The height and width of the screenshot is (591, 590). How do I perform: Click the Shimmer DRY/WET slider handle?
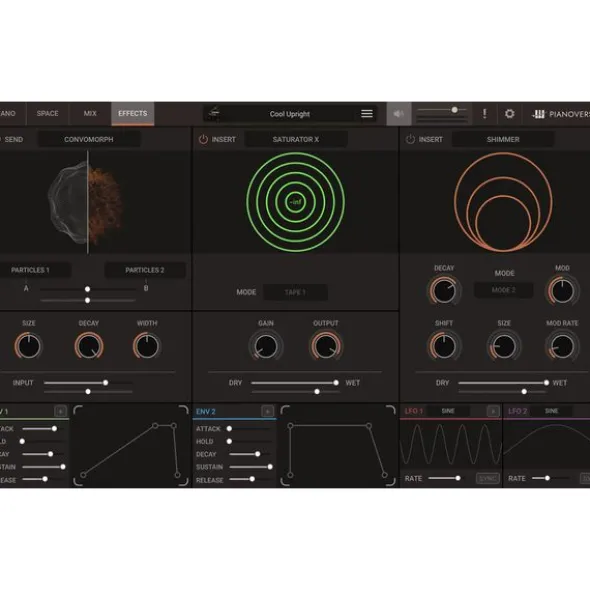point(546,383)
